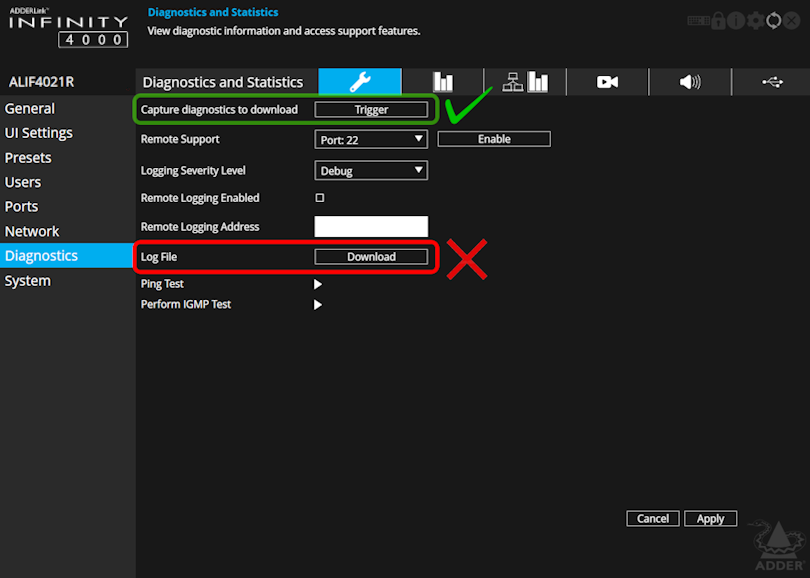
Task: Select Network in the left sidebar
Action: pos(32,231)
